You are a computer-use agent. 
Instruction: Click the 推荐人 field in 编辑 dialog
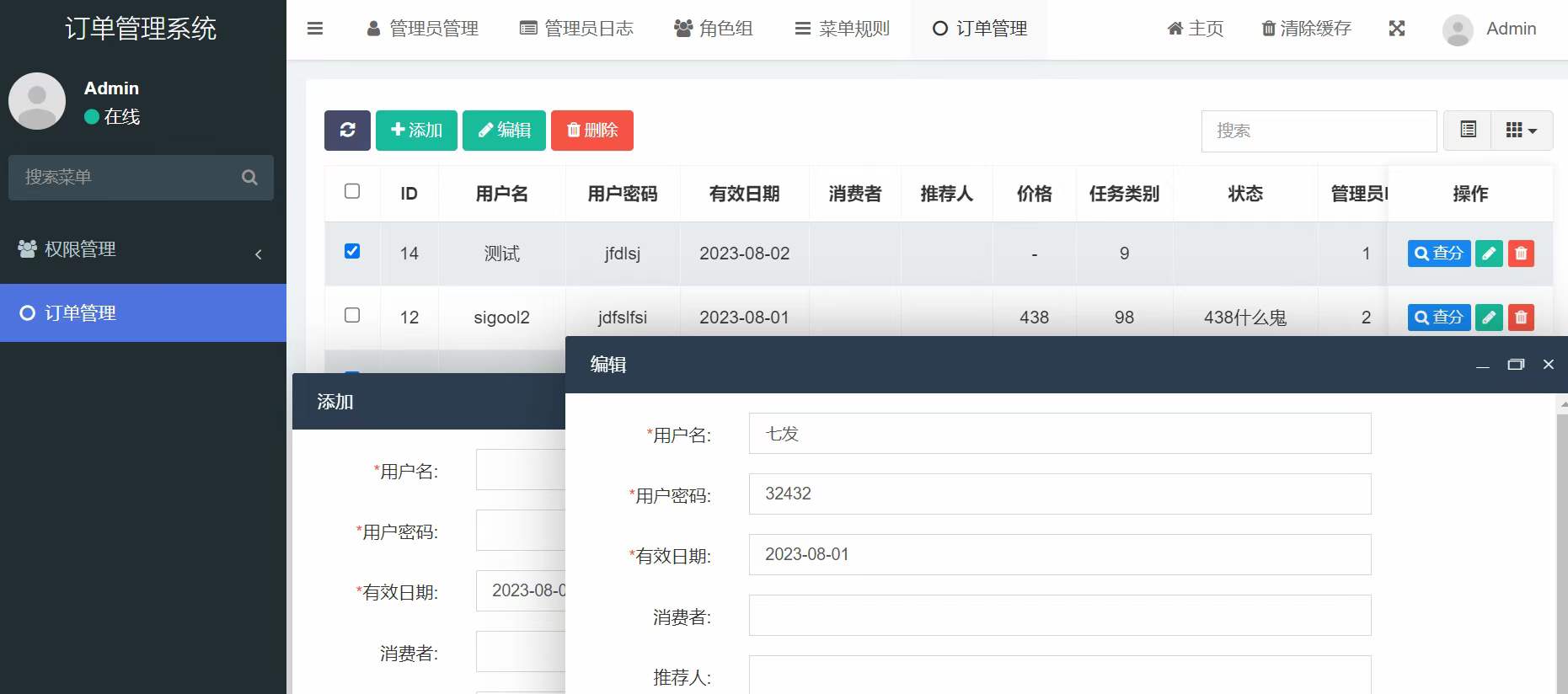(1060, 675)
